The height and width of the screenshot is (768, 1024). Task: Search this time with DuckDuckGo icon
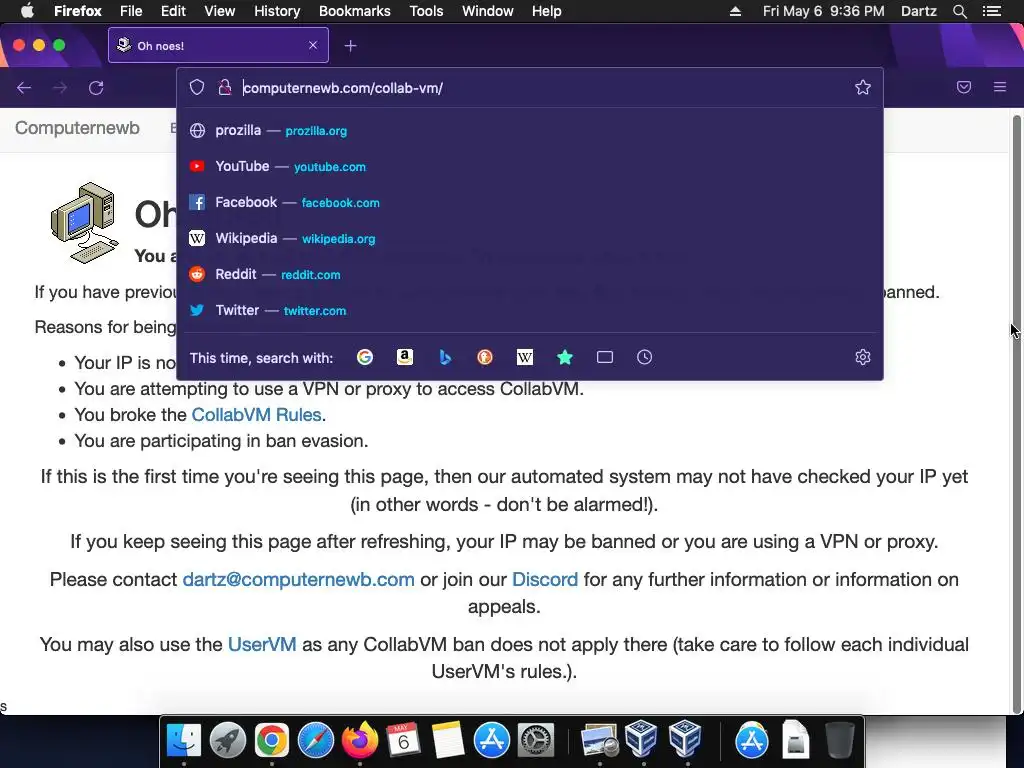(485, 357)
